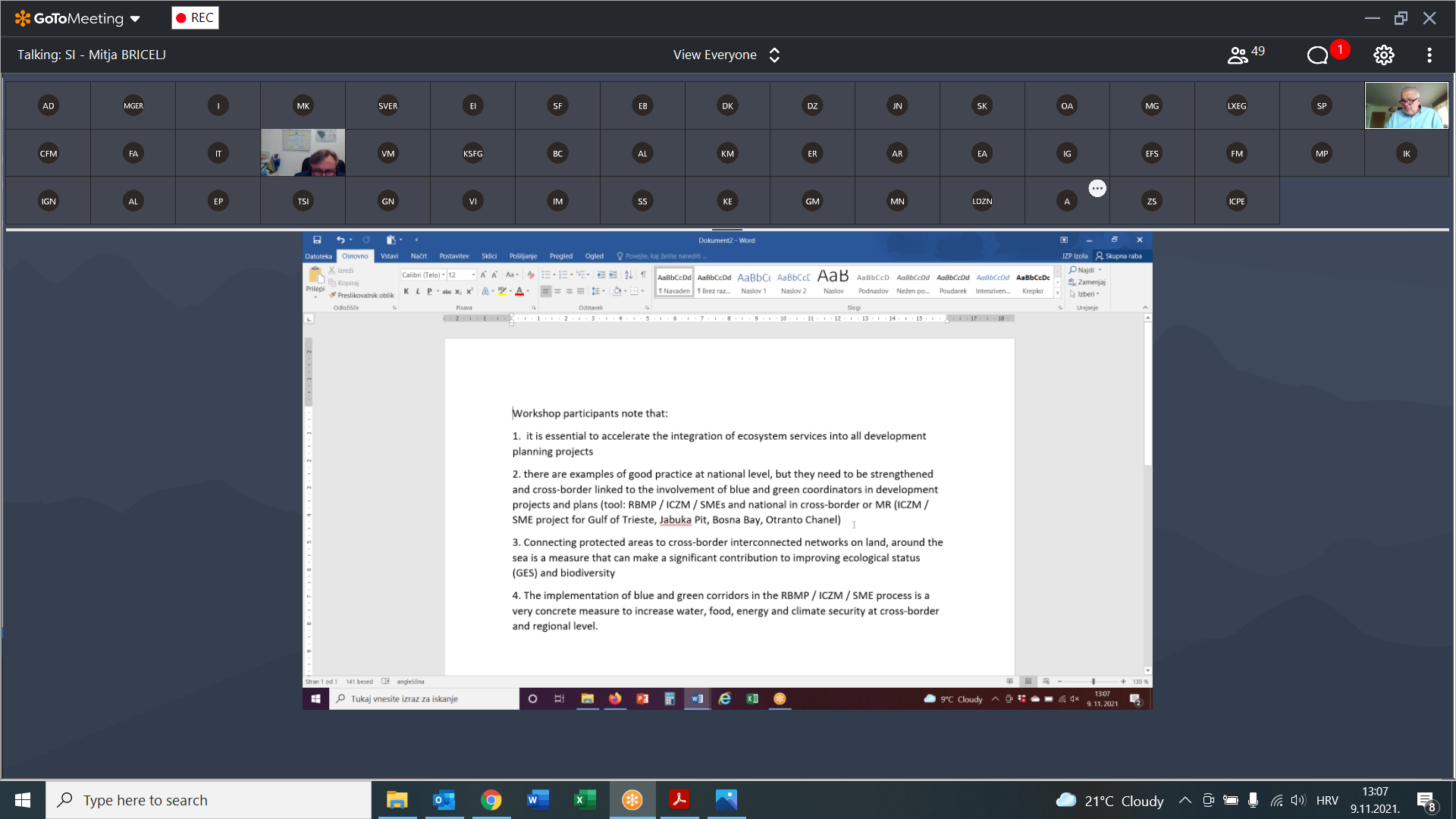
Task: Open the attendees list showing 49
Action: [x=1246, y=55]
